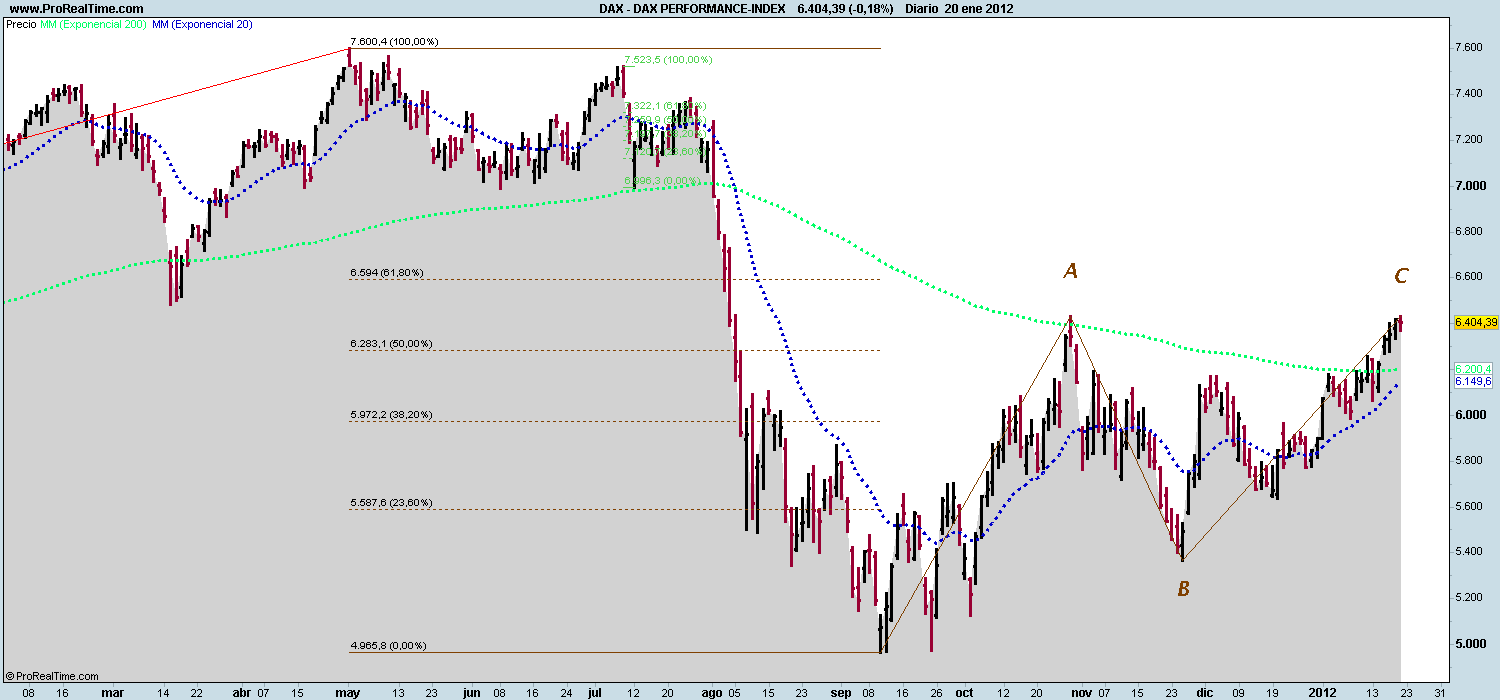The width and height of the screenshot is (1500, 700).
Task: Select the 6.404,39 (-0,18%) quote in header
Action: 846,8
